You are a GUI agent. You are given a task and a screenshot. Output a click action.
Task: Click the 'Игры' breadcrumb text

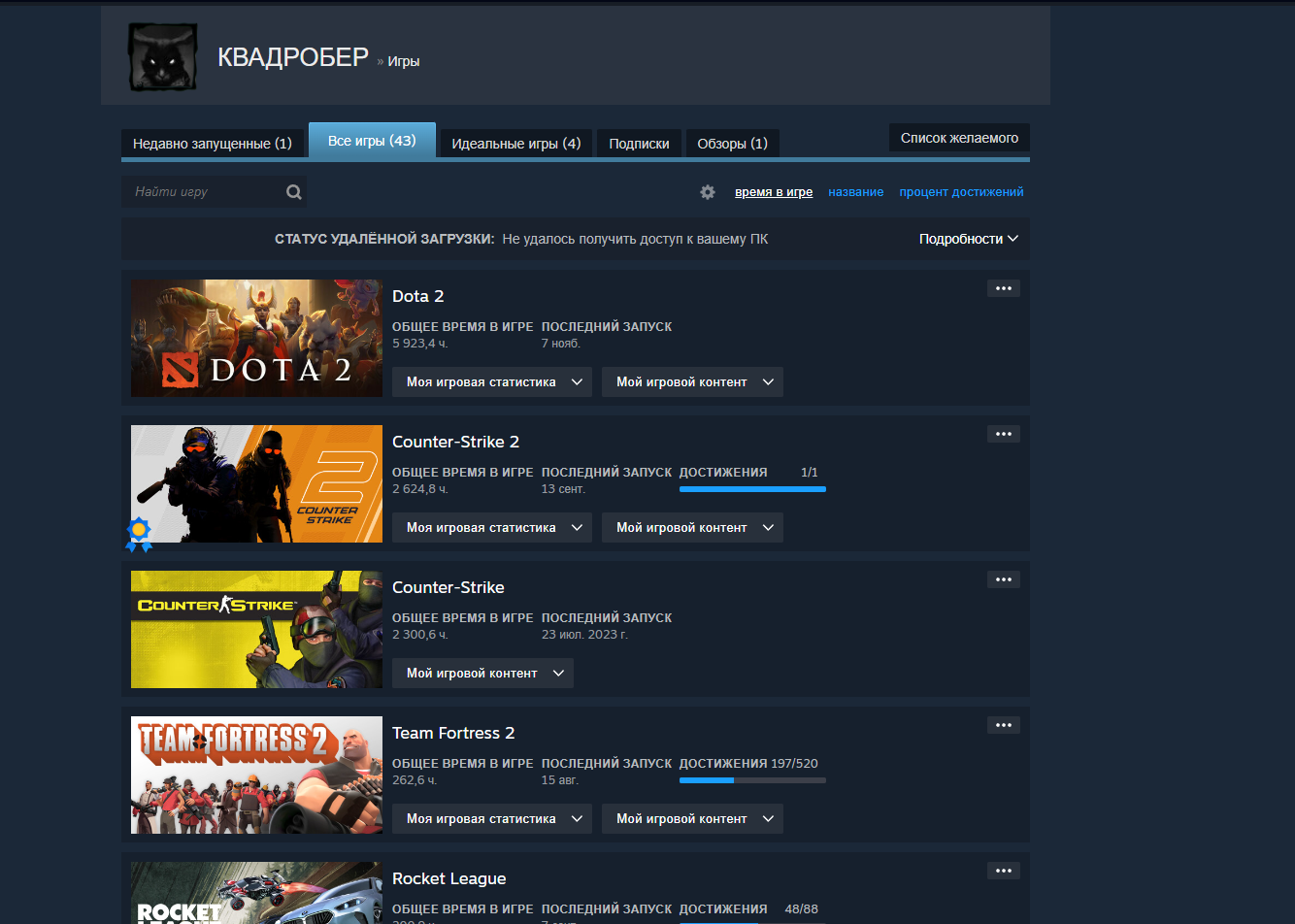(404, 61)
